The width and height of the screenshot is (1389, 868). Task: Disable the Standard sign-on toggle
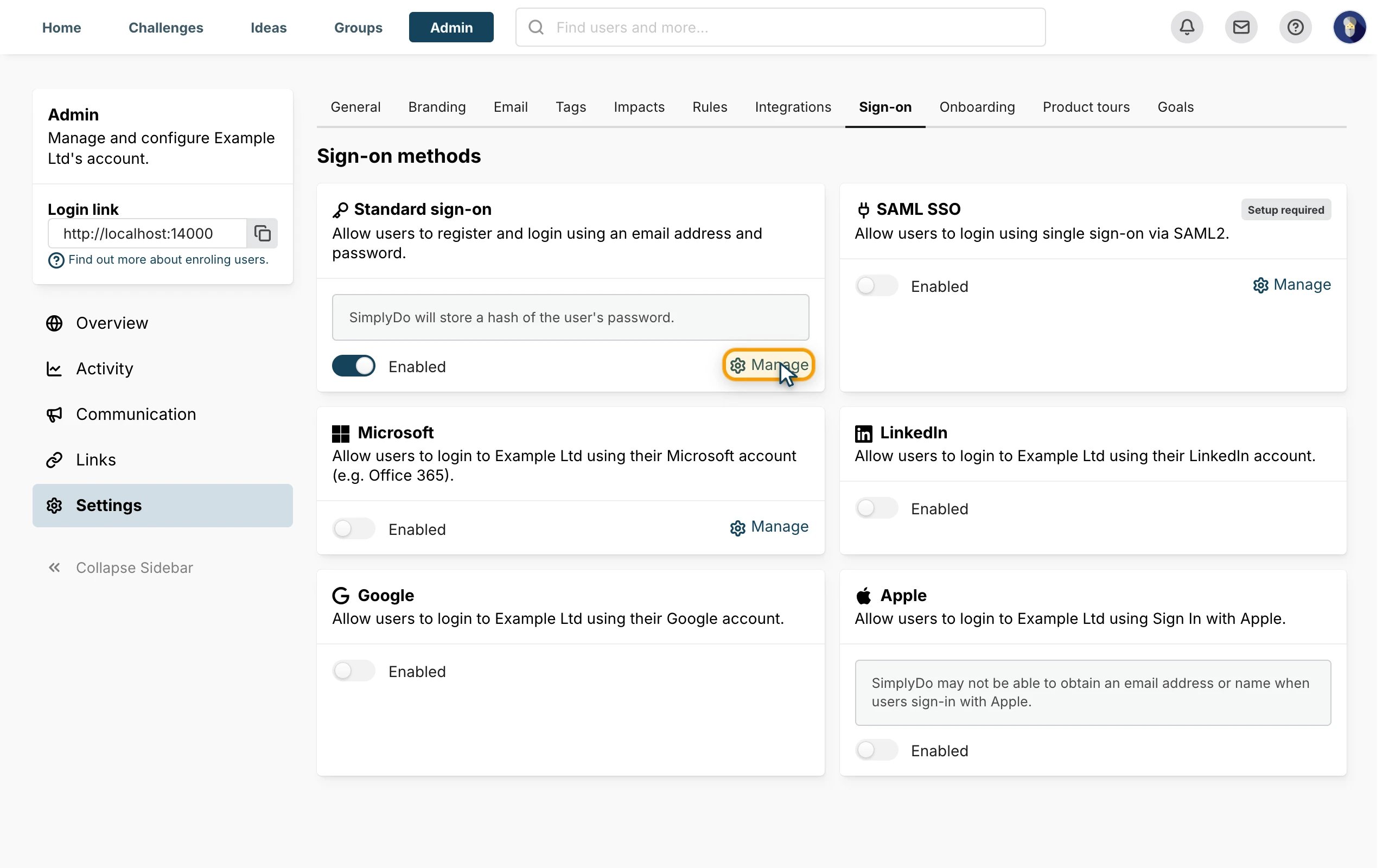pyautogui.click(x=354, y=366)
